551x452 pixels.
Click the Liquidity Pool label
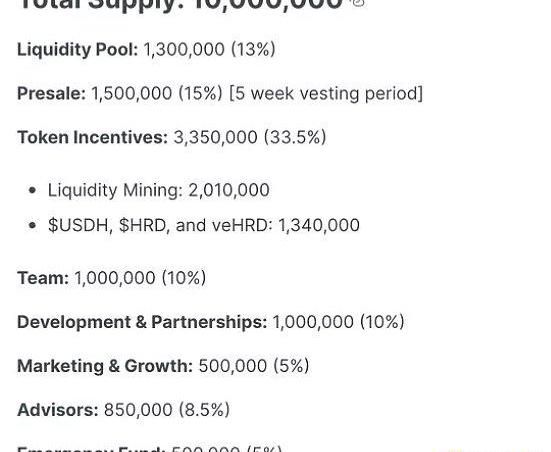78,50
